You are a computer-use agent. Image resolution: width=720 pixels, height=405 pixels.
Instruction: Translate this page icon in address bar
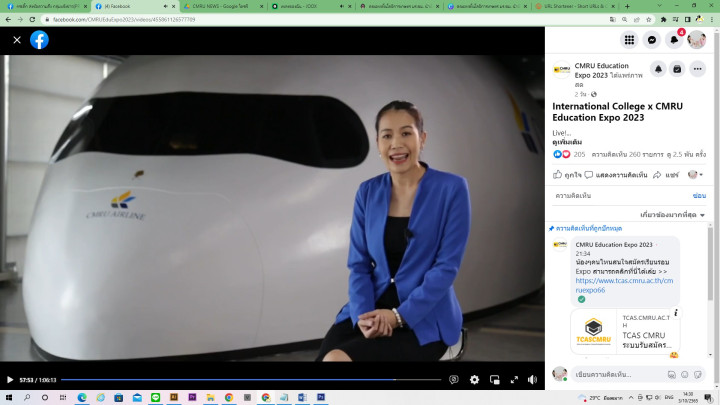pyautogui.click(x=613, y=20)
